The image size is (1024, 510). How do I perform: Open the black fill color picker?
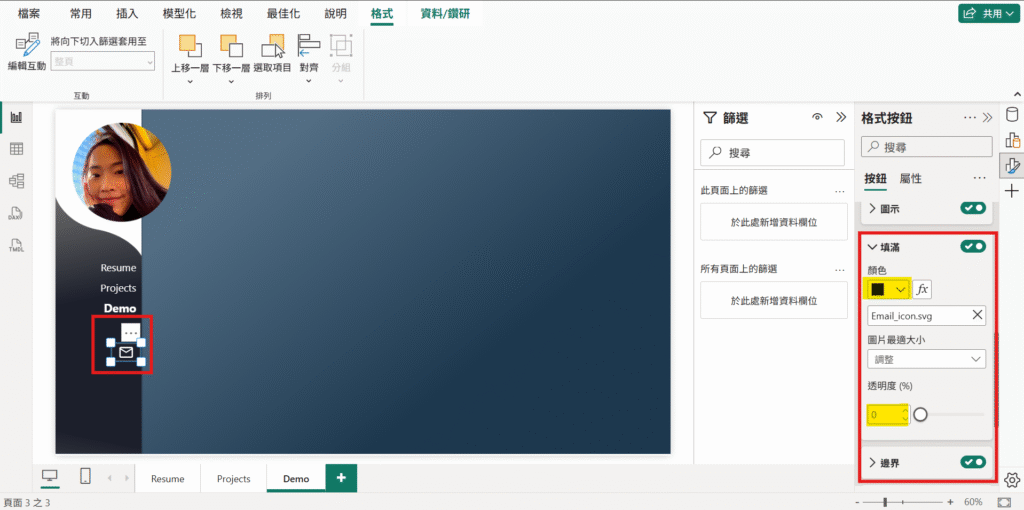click(x=888, y=289)
